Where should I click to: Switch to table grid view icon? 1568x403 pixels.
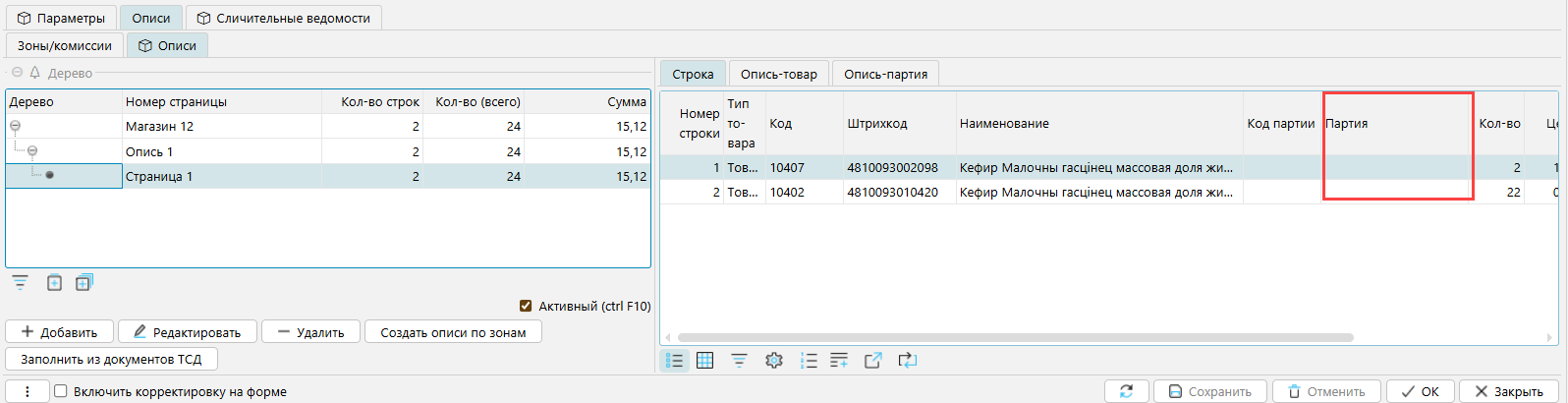point(704,361)
